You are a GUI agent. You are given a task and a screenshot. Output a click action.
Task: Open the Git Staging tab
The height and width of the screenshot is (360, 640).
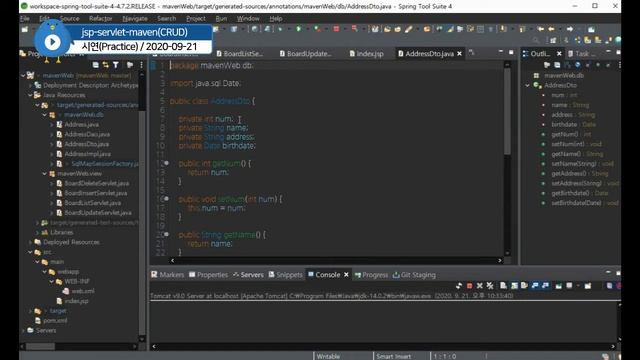(414, 275)
